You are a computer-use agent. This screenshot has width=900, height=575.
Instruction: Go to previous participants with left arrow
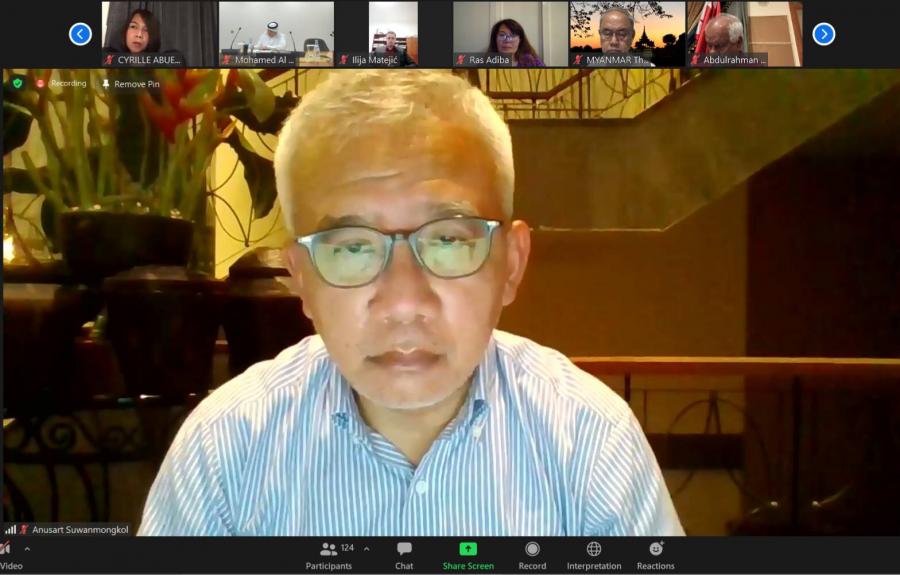[80, 34]
